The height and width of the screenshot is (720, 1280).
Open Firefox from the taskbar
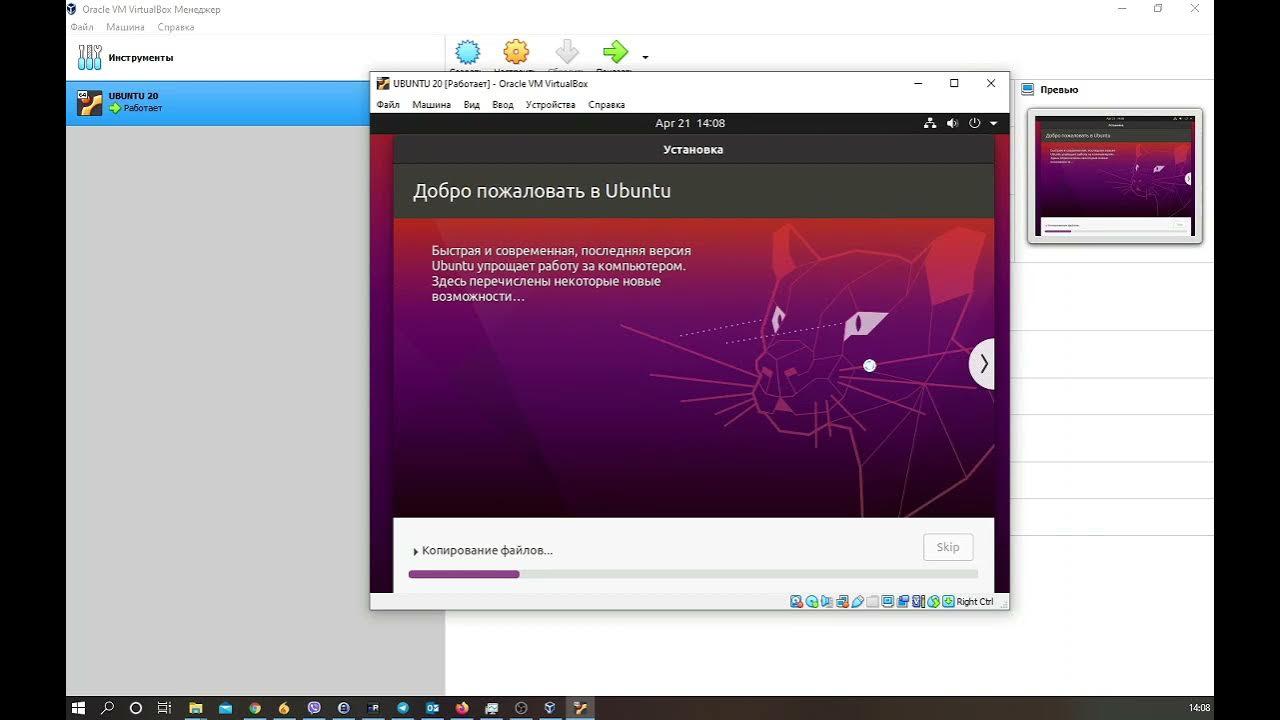(x=461, y=708)
